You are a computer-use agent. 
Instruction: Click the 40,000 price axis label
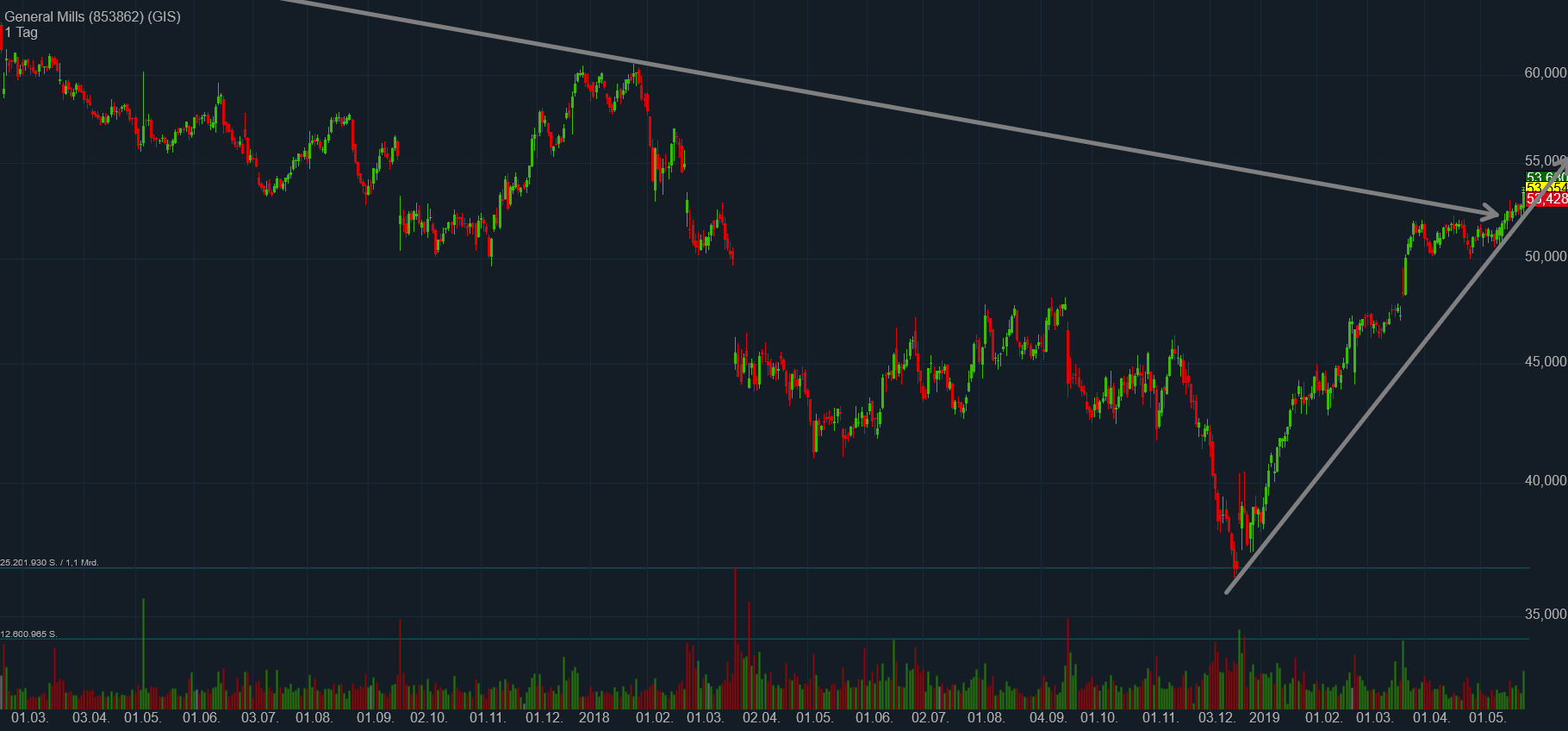pyautogui.click(x=1545, y=481)
